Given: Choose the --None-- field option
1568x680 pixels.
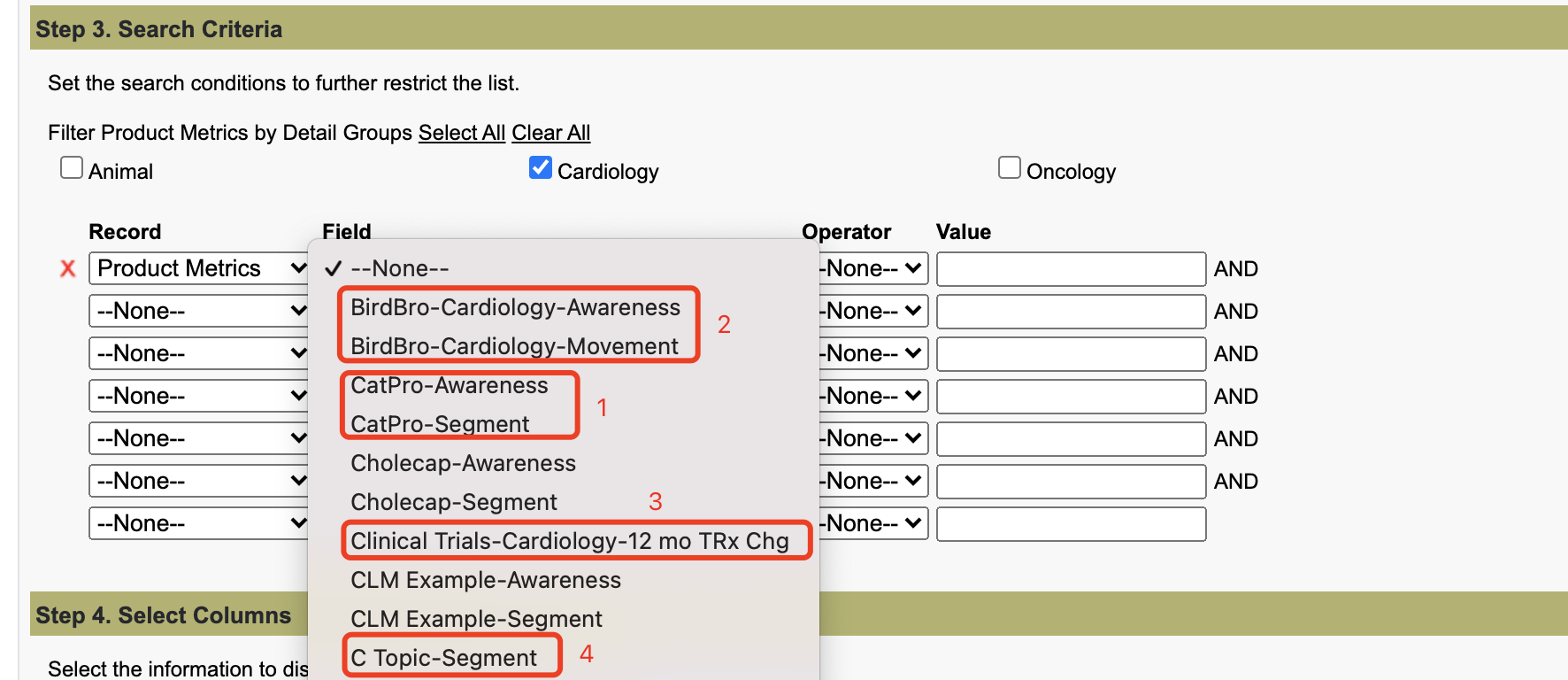Looking at the screenshot, I should click(x=400, y=268).
